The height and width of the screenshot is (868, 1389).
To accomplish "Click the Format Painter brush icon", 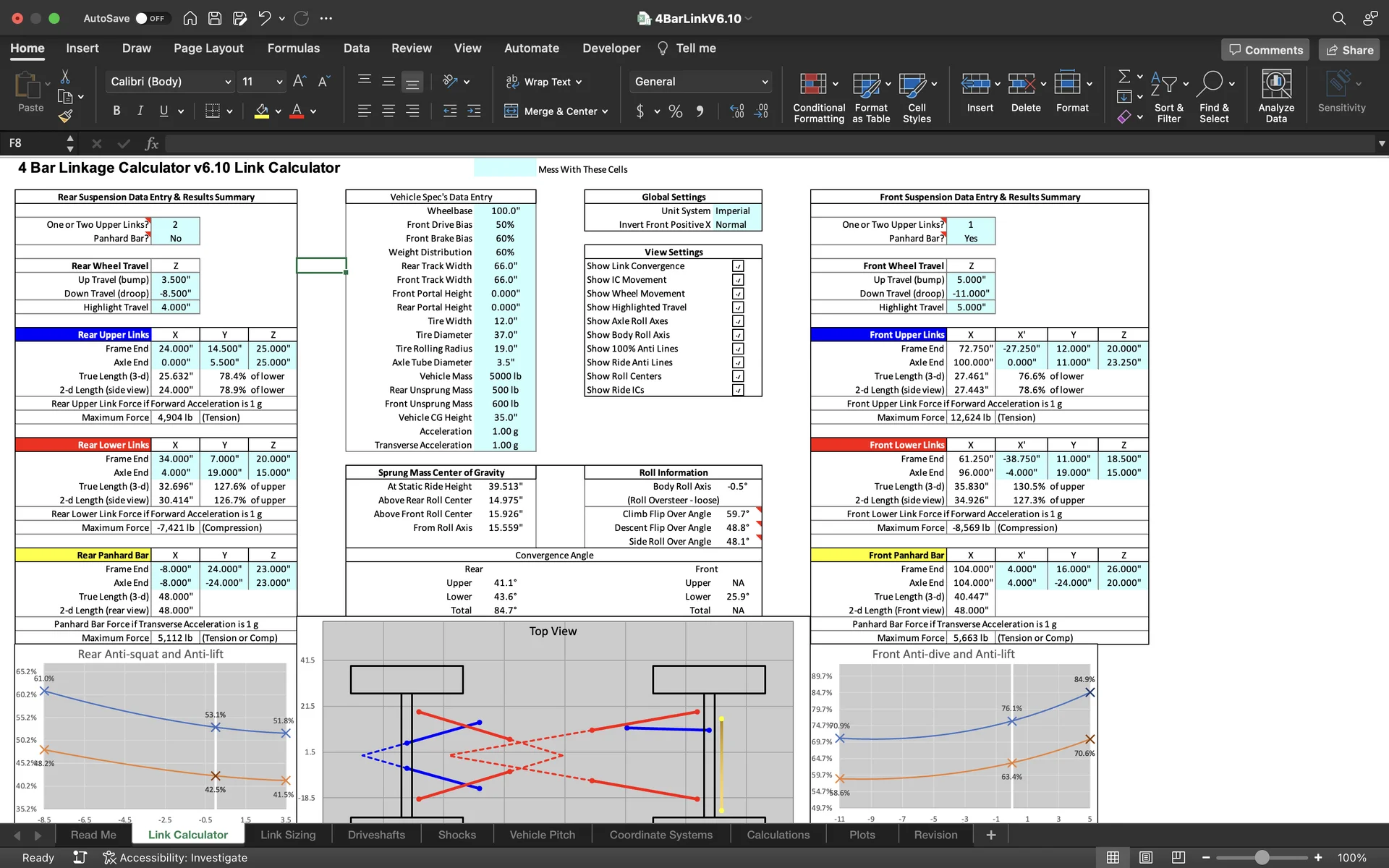I will pos(65,116).
